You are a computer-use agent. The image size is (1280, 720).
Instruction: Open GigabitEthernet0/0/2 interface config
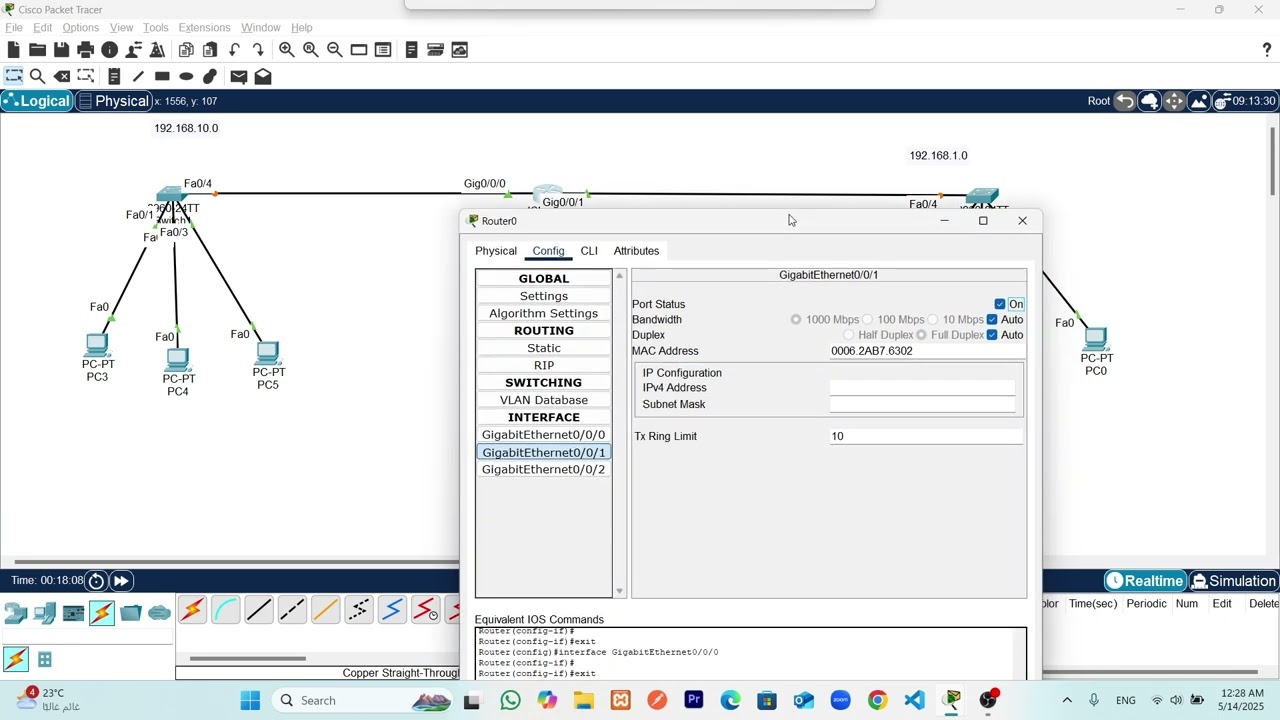click(543, 470)
